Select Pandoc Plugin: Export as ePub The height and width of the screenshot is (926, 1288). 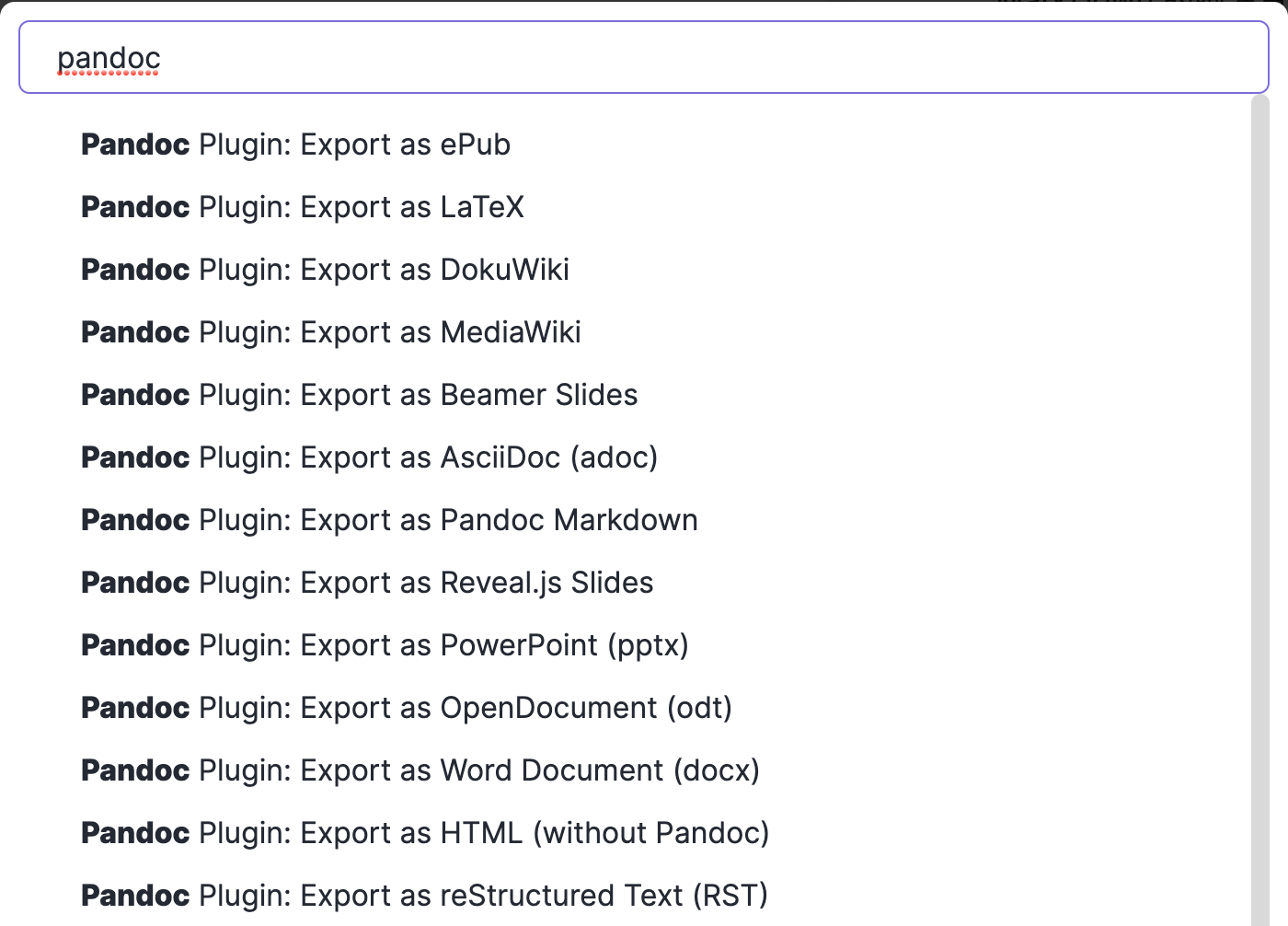coord(295,145)
